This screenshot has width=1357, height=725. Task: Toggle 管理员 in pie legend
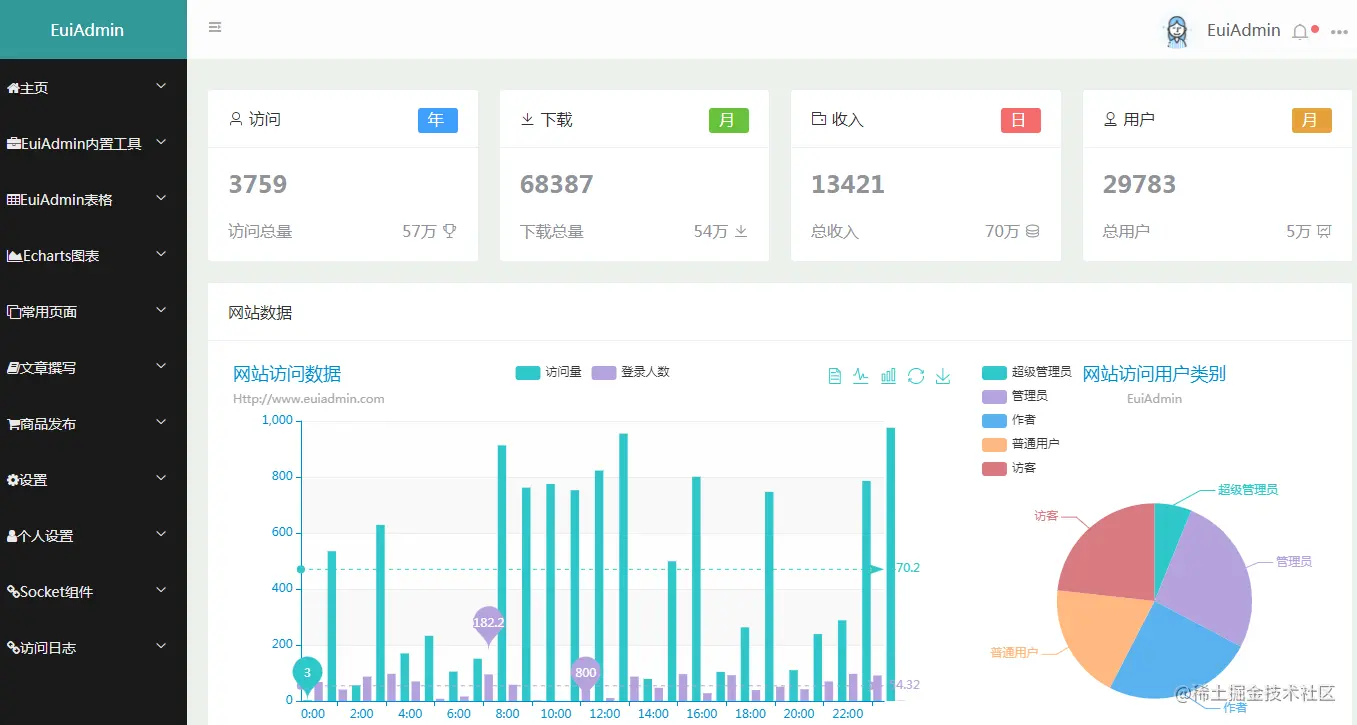(x=1014, y=396)
